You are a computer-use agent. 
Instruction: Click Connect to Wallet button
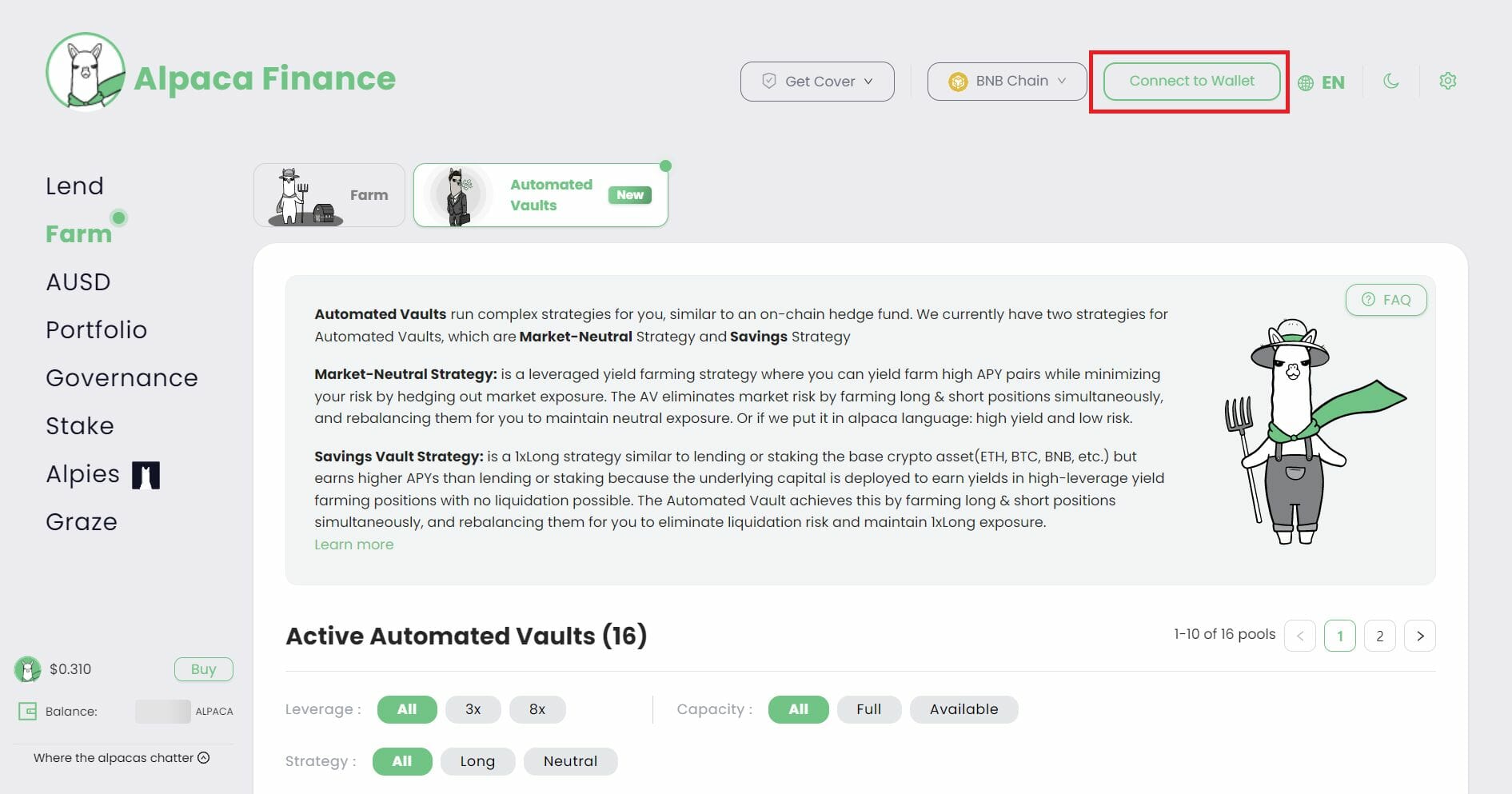(1191, 81)
